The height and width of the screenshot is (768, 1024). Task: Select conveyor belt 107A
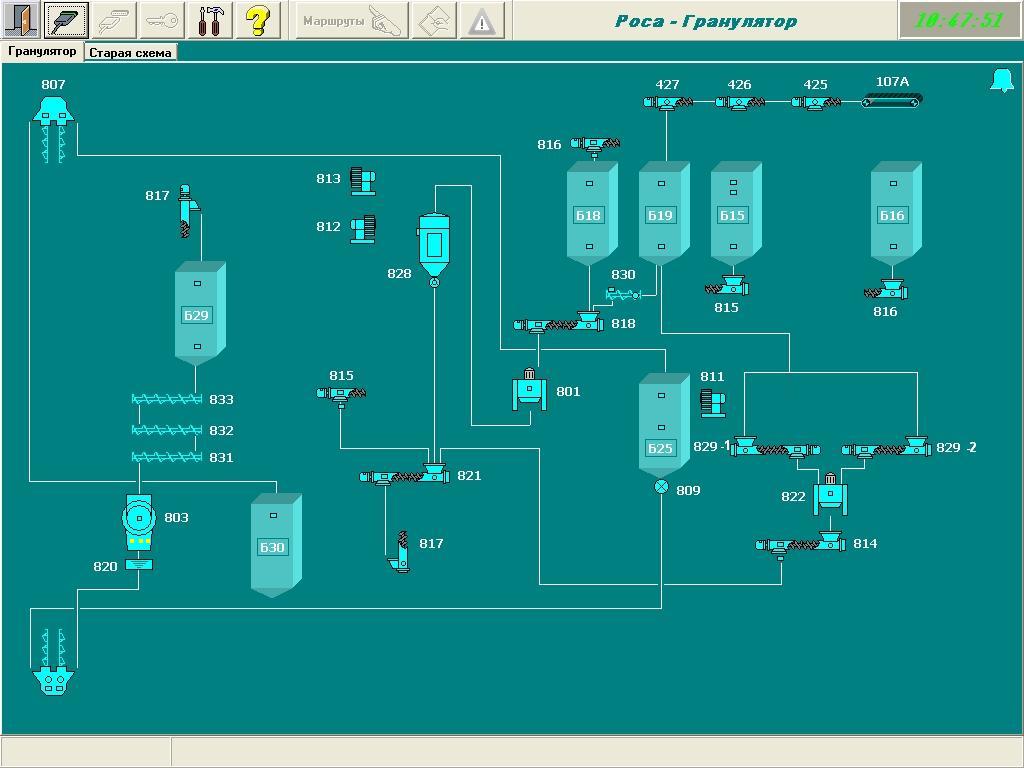tap(892, 100)
